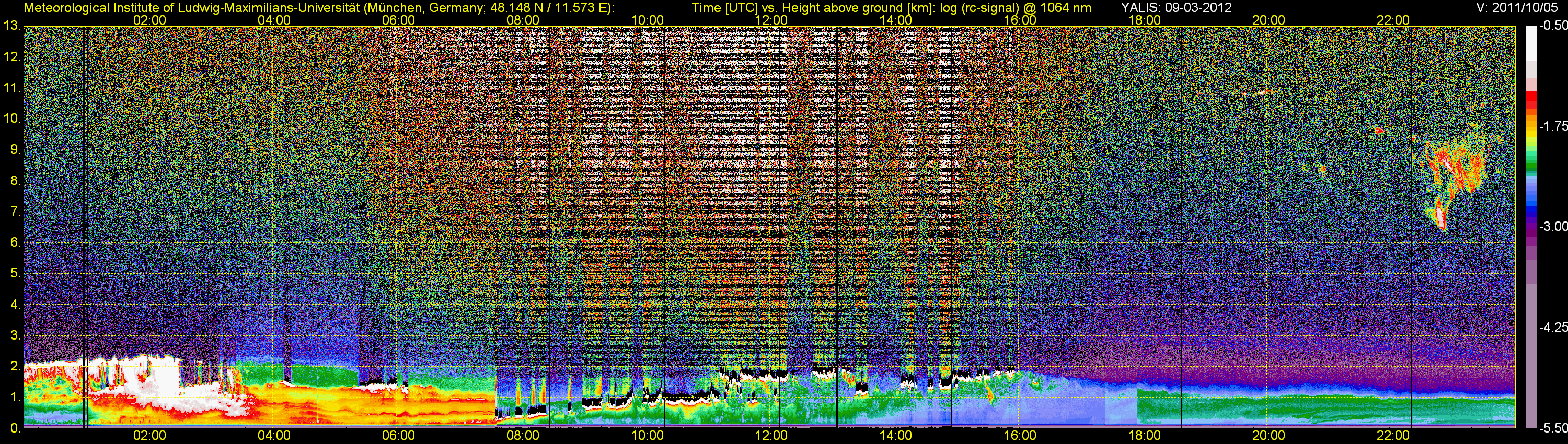Click the 12:00 label on the bottom time axis
Image resolution: width=1568 pixels, height=444 pixels.
tap(771, 436)
